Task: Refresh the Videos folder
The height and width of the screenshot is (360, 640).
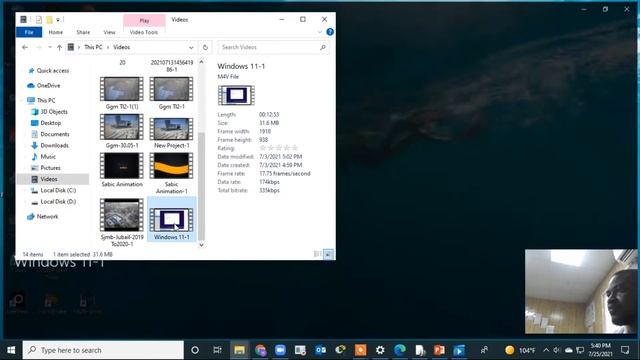Action: (205, 47)
